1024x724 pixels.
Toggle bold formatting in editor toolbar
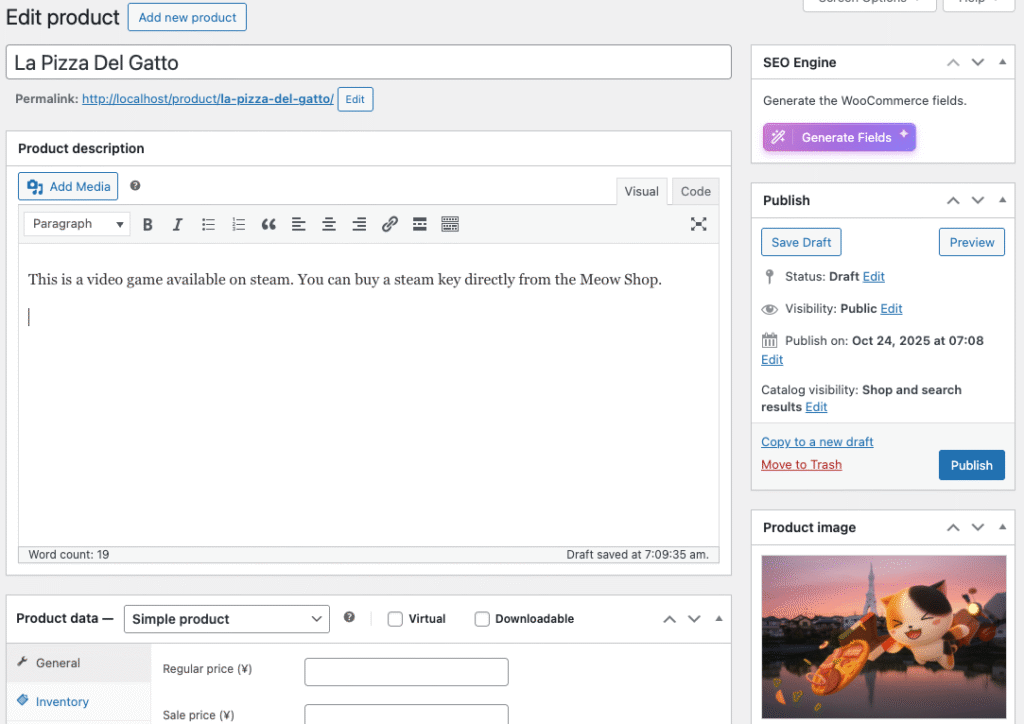(x=148, y=224)
